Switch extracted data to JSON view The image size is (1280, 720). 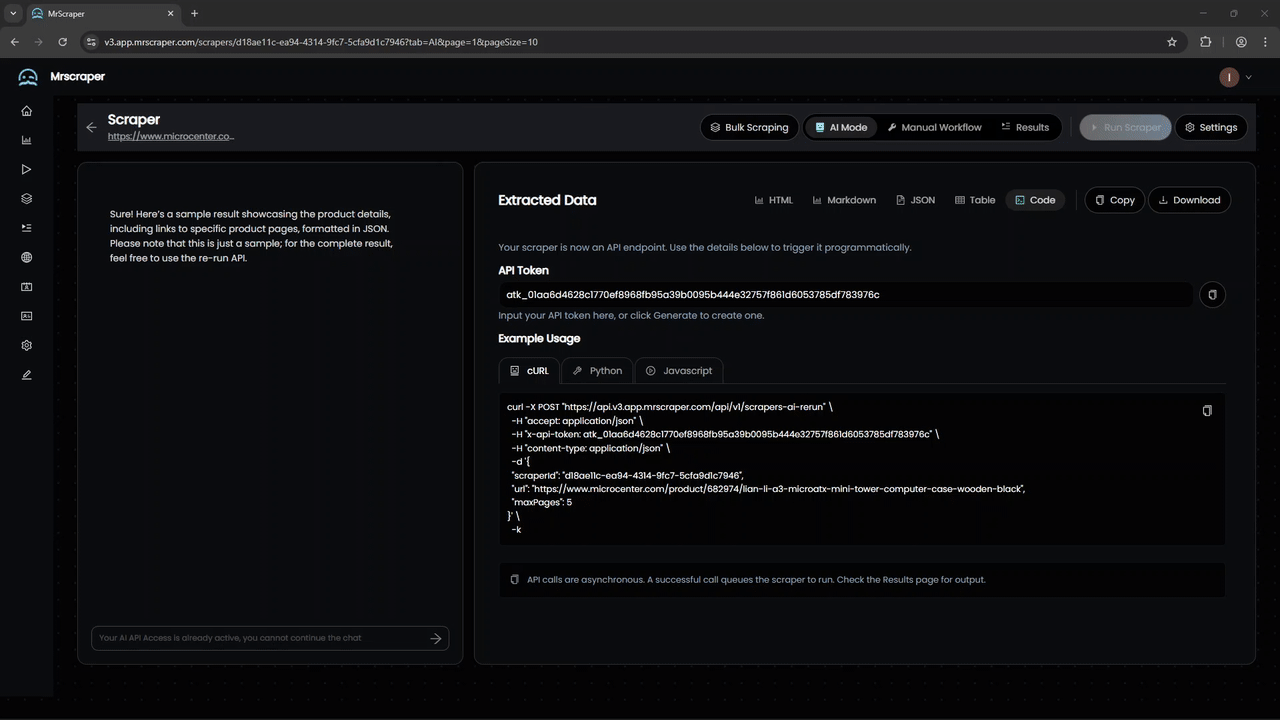coord(915,200)
